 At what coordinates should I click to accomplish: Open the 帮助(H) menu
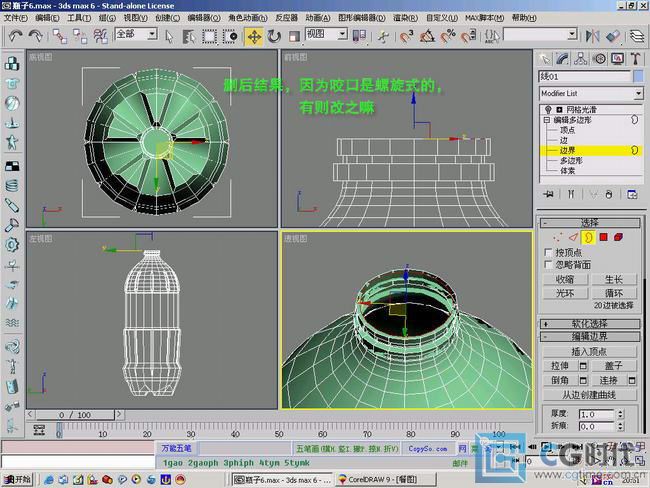coord(524,18)
